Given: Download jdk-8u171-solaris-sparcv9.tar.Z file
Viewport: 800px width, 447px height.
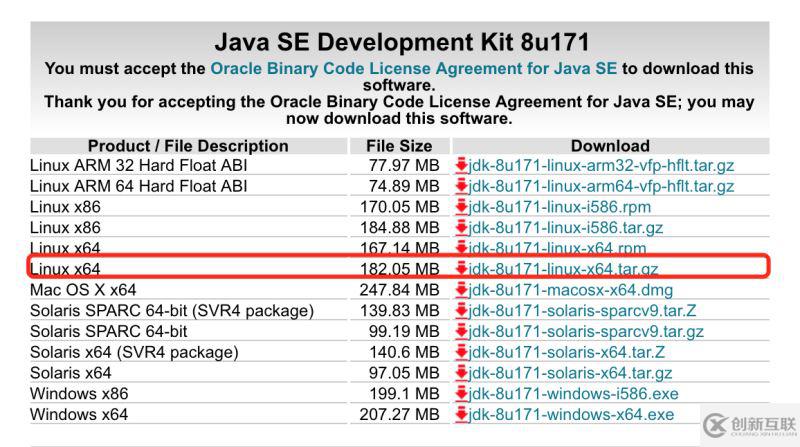Looking at the screenshot, I should 582,311.
